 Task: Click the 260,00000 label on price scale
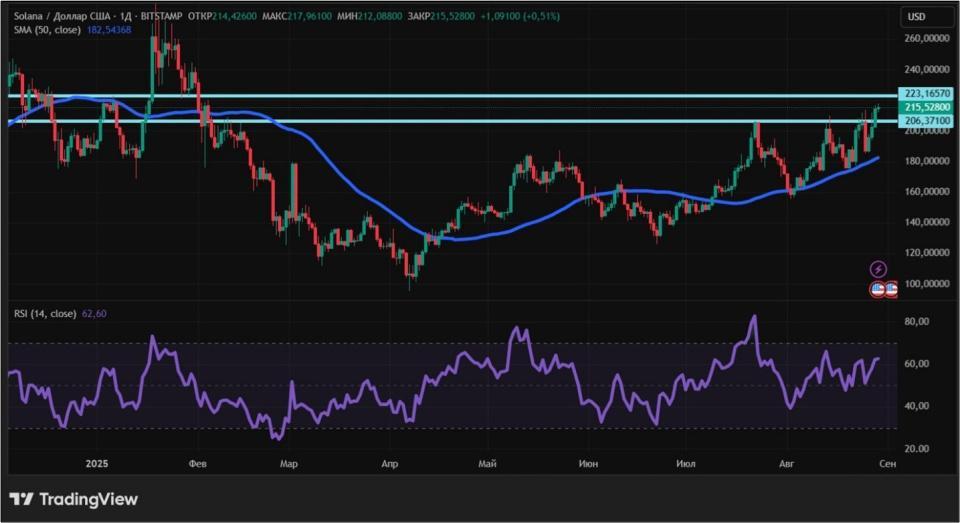pyautogui.click(x=927, y=38)
